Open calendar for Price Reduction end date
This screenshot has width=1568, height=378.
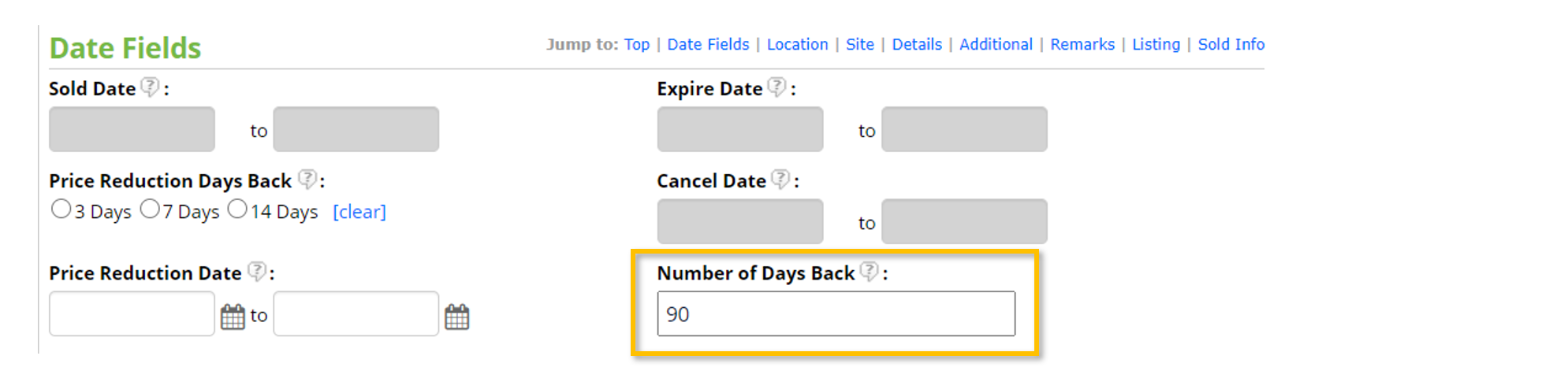coord(457,317)
